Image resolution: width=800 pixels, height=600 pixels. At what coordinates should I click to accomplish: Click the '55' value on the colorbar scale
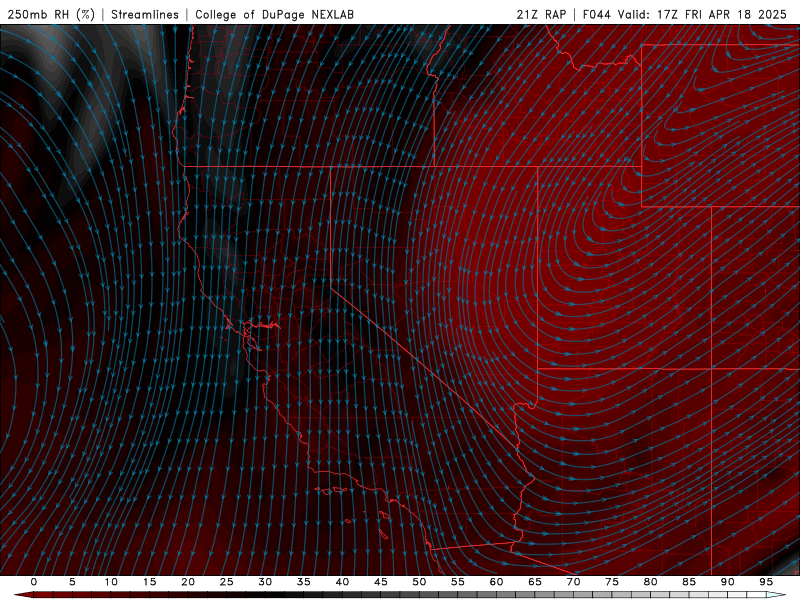tap(458, 582)
